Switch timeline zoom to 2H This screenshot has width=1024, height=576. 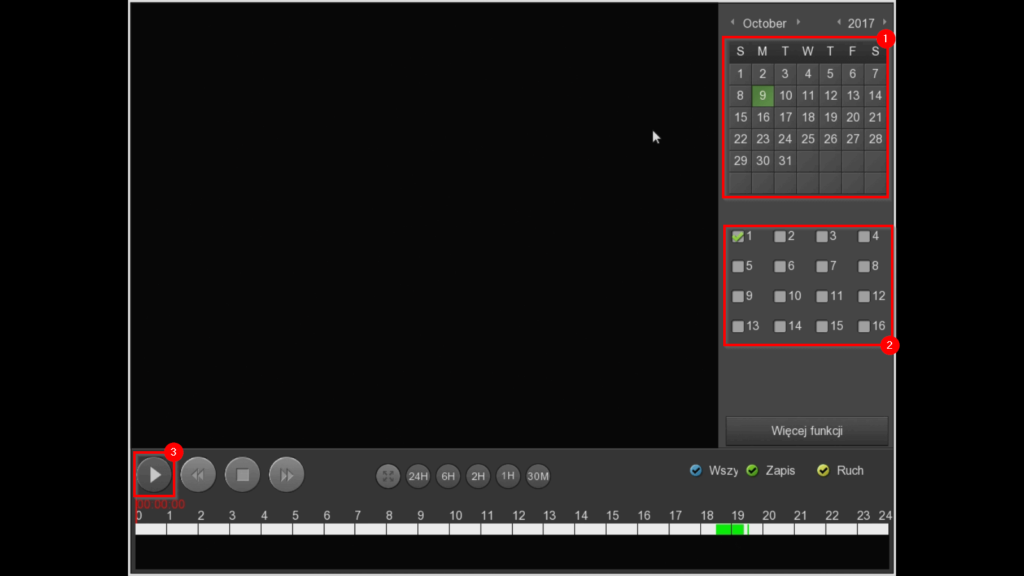tap(478, 476)
